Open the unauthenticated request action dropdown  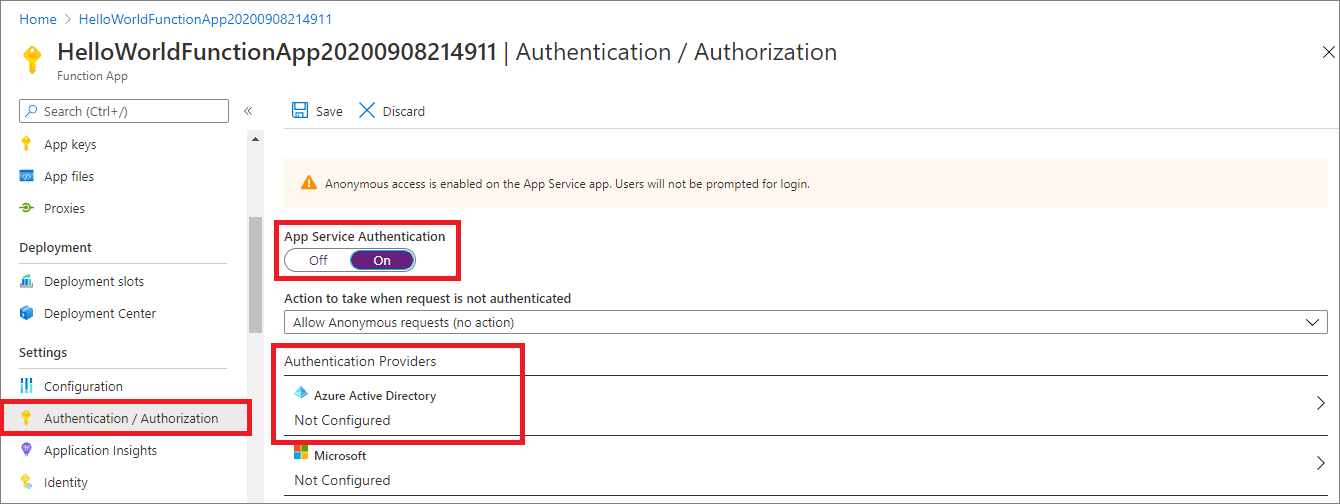pos(805,323)
